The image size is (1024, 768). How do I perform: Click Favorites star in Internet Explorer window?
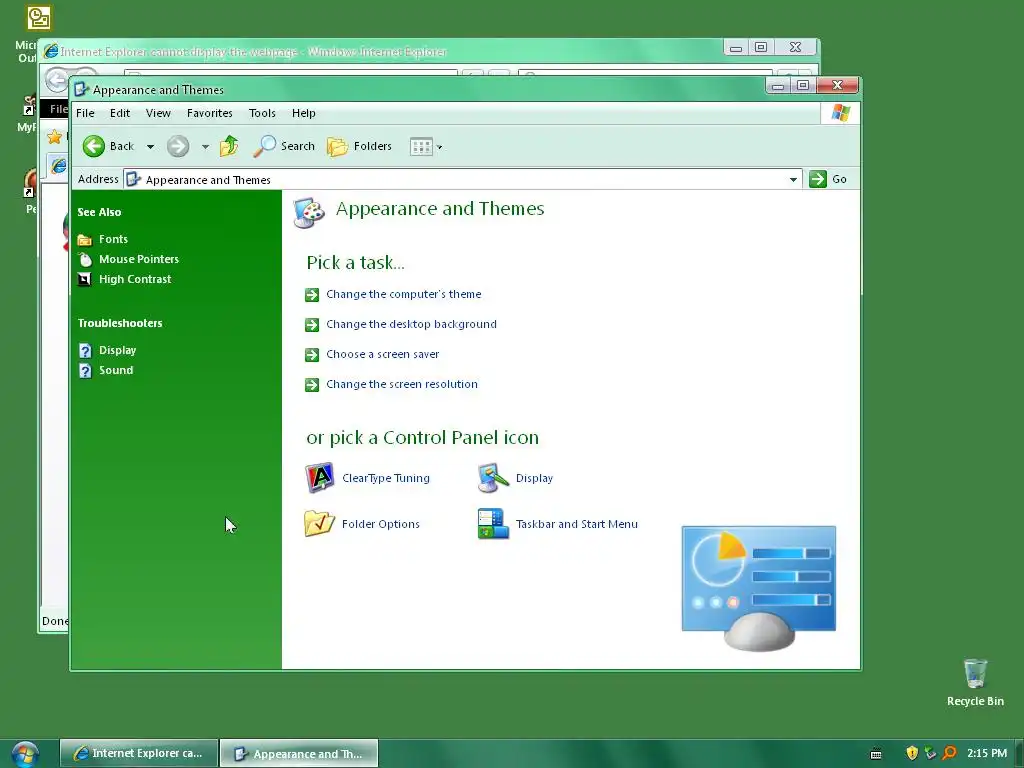click(x=55, y=136)
